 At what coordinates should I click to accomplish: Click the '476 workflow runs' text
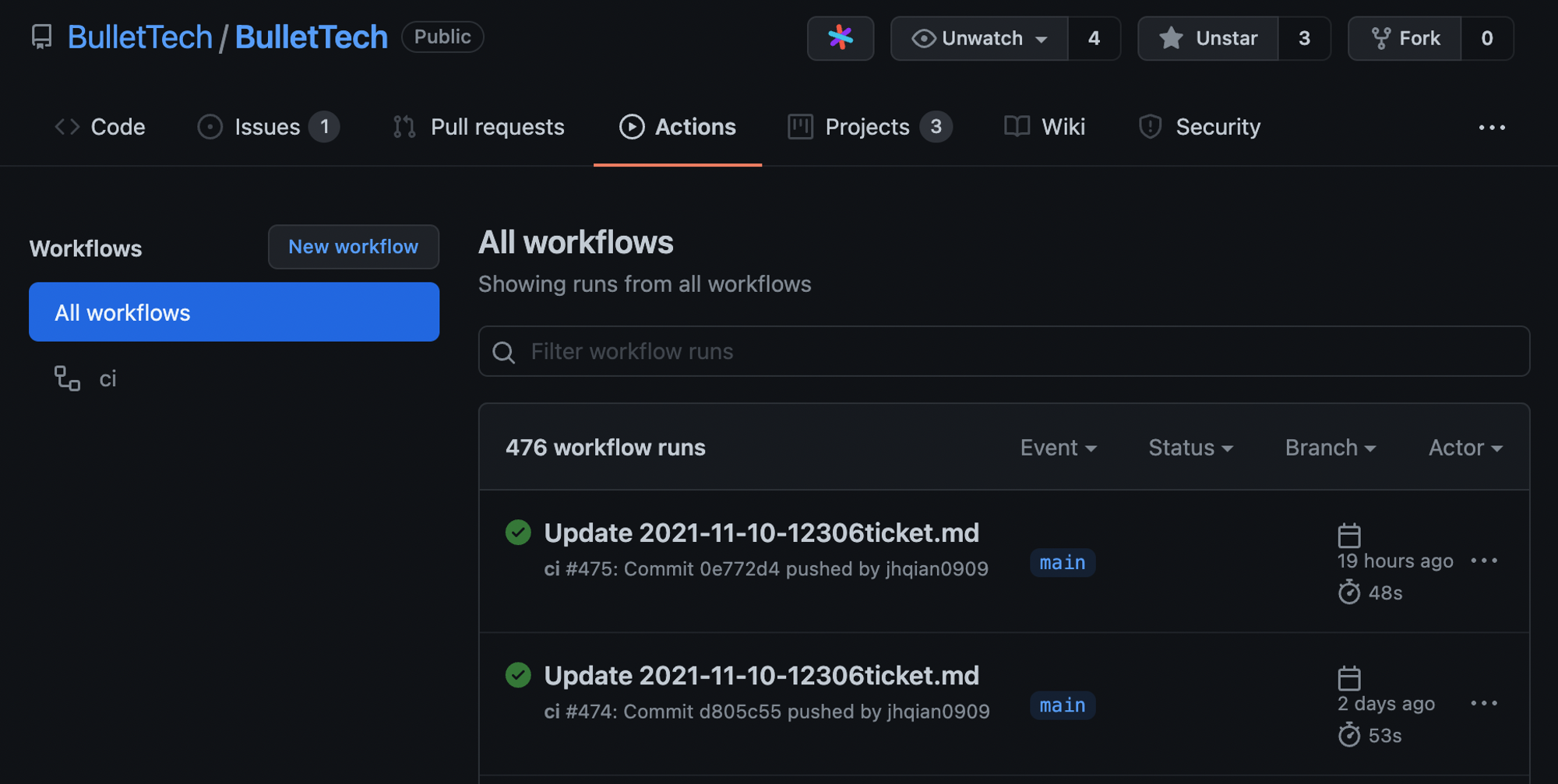pyautogui.click(x=605, y=448)
